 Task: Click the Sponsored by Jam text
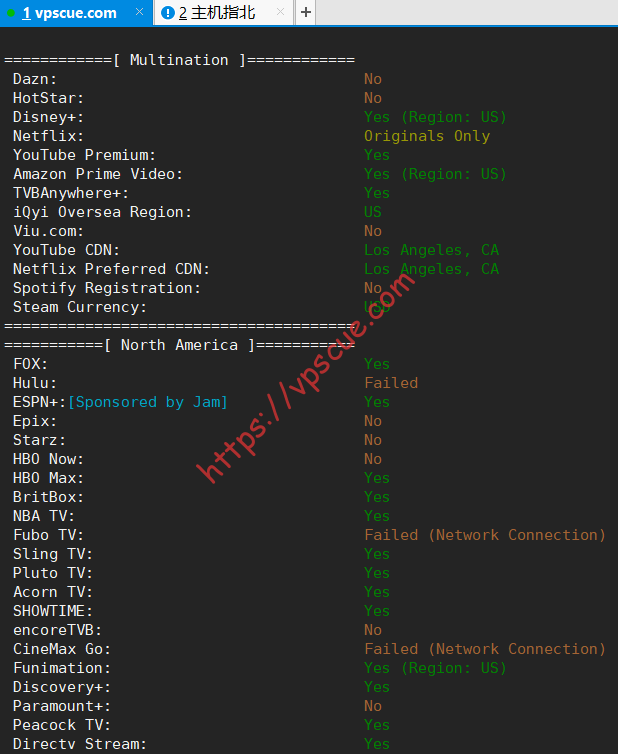(148, 402)
